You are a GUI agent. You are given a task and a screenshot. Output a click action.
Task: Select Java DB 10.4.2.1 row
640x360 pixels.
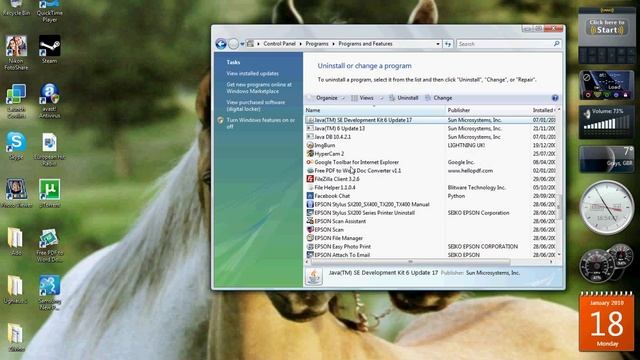click(431, 137)
